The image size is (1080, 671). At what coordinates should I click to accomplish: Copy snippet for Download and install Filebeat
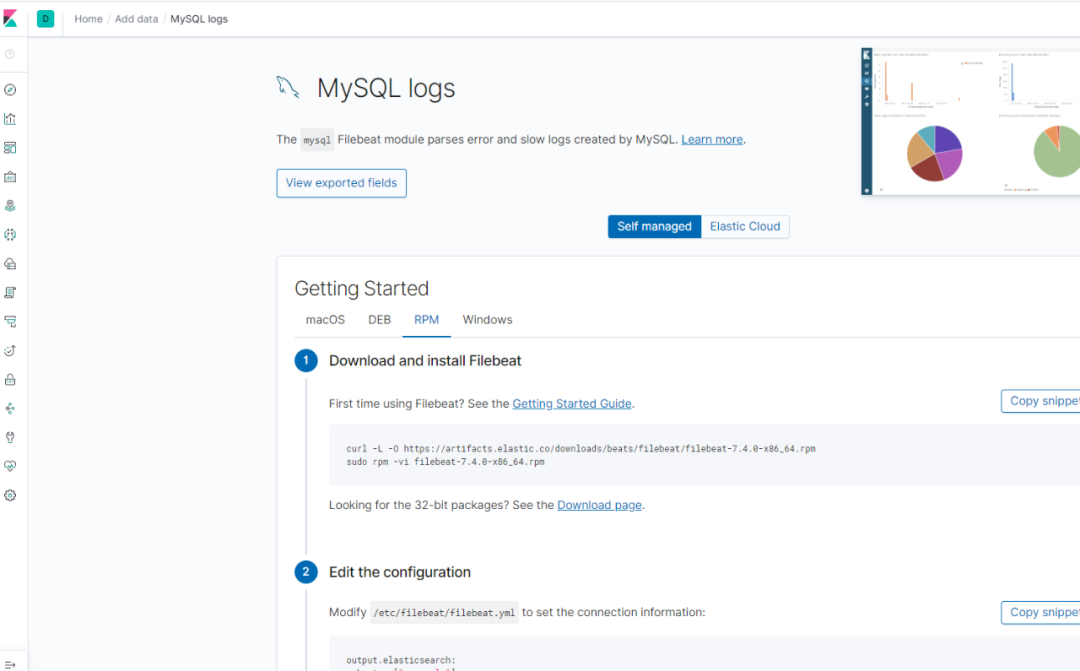(1041, 401)
